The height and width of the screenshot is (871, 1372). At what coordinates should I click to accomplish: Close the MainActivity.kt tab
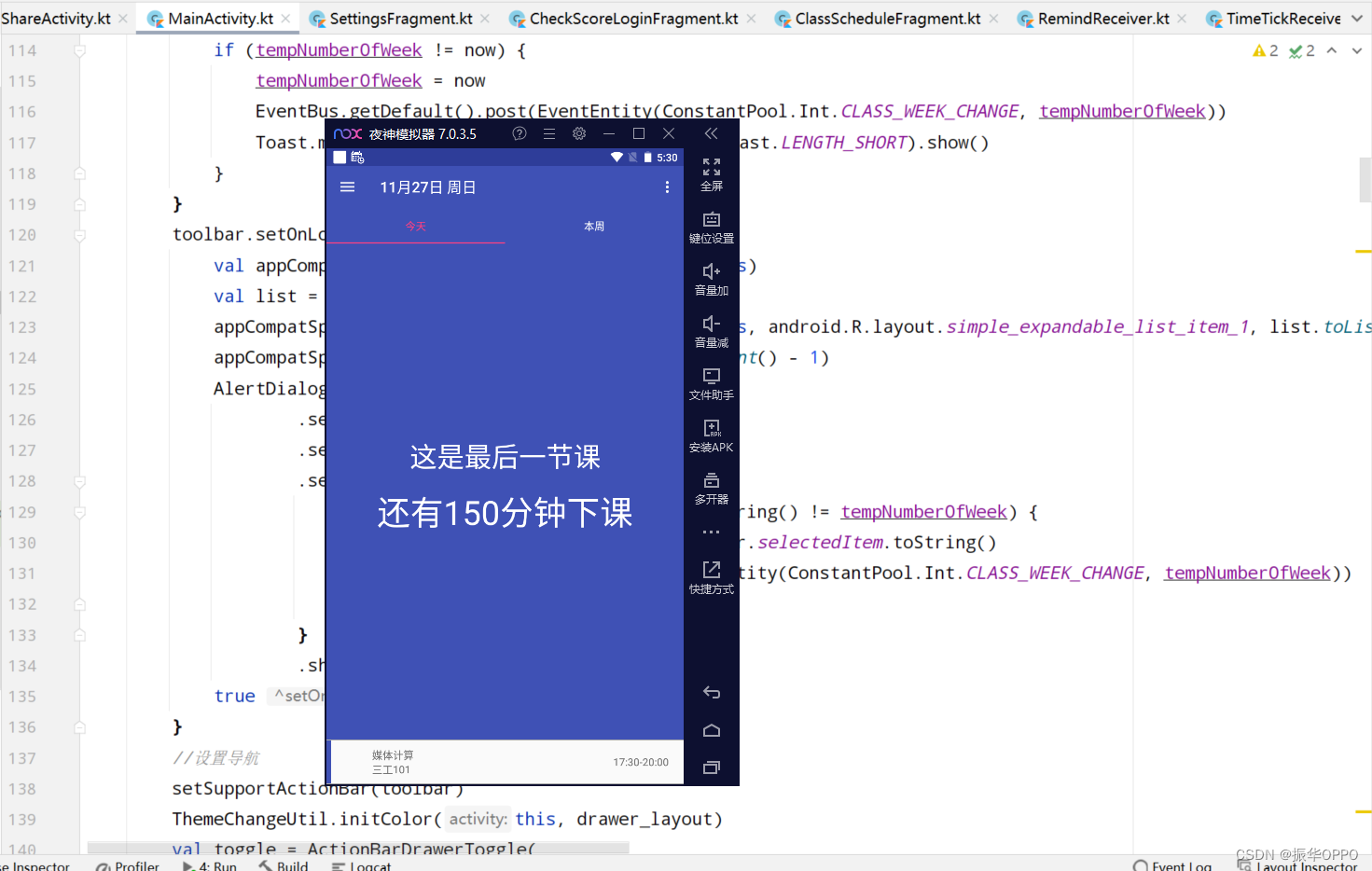tap(285, 19)
